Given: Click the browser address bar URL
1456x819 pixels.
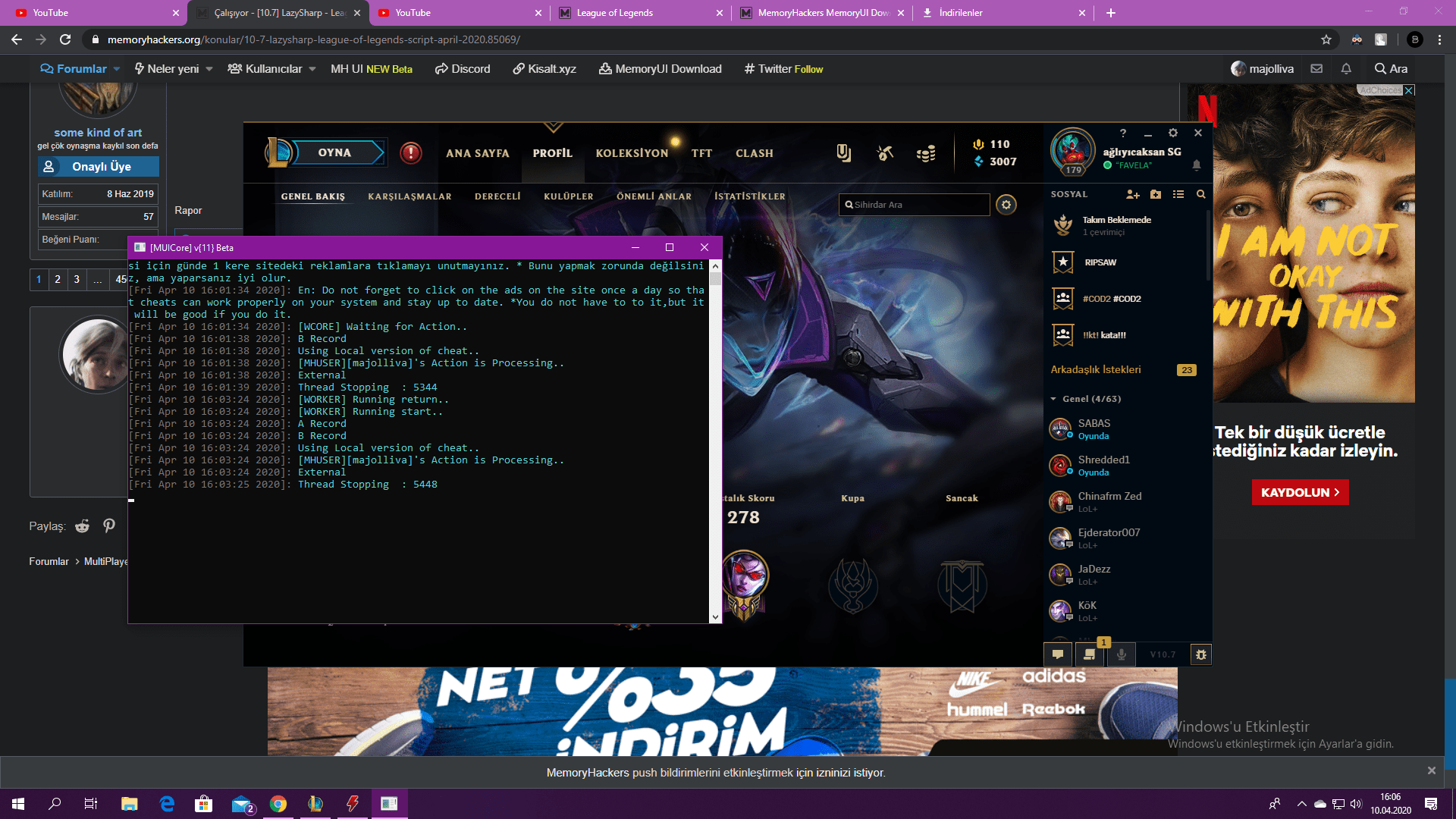Looking at the screenshot, I should coord(314,39).
